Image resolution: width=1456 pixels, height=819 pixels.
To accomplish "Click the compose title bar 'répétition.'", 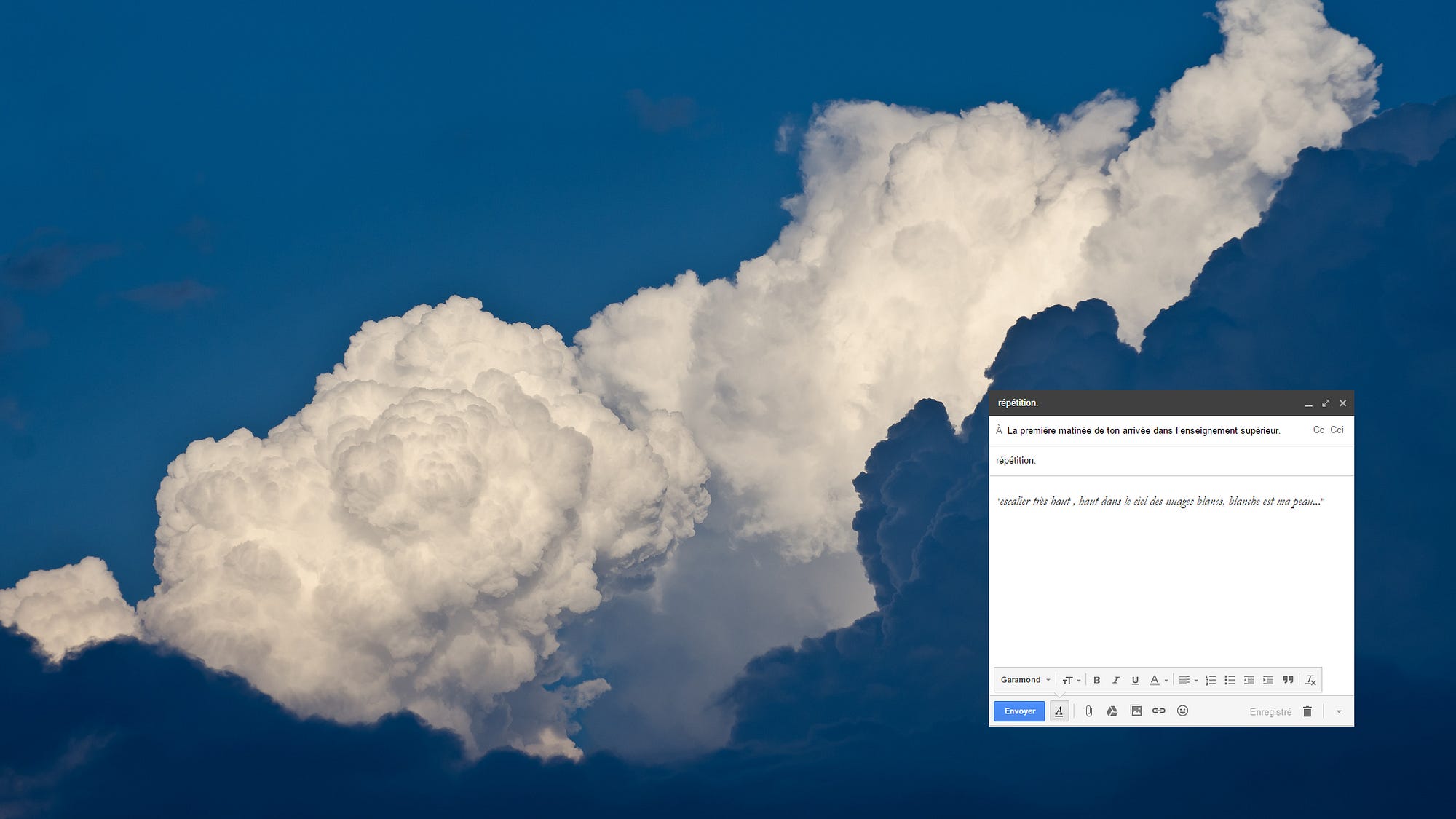I will pyautogui.click(x=1171, y=403).
